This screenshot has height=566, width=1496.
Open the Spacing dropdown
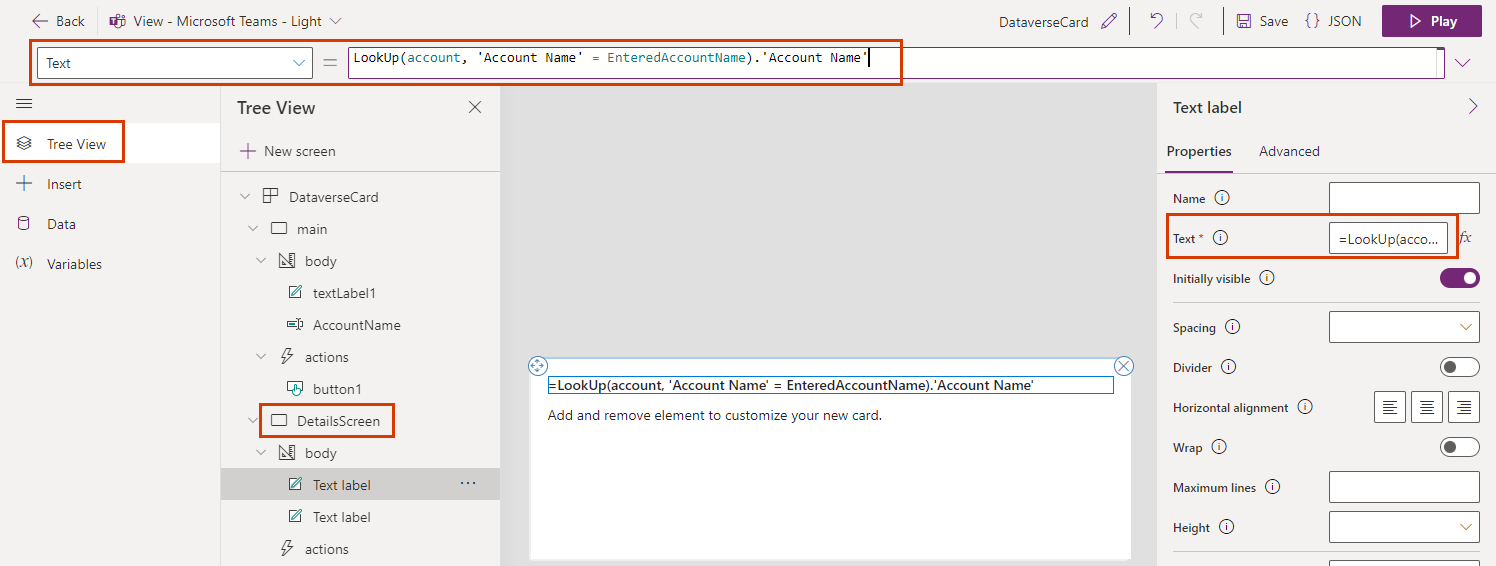tap(1404, 327)
